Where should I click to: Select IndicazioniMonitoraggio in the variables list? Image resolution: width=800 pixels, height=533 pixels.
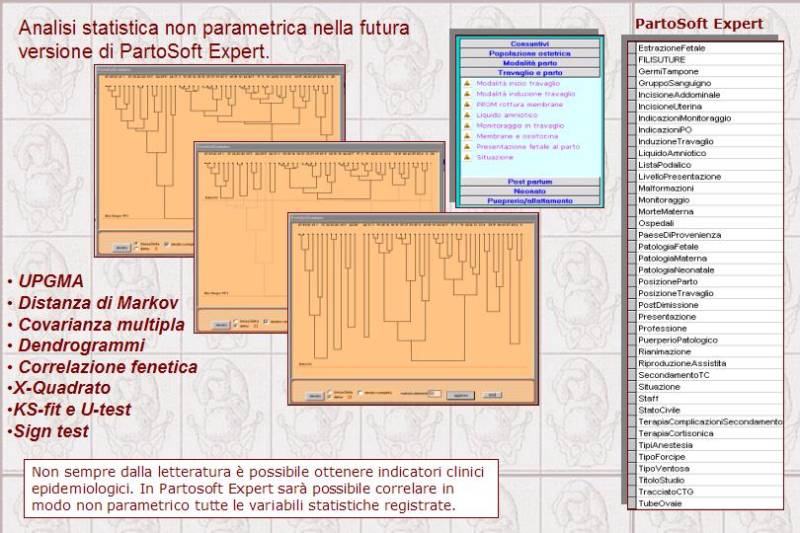[x=710, y=118]
